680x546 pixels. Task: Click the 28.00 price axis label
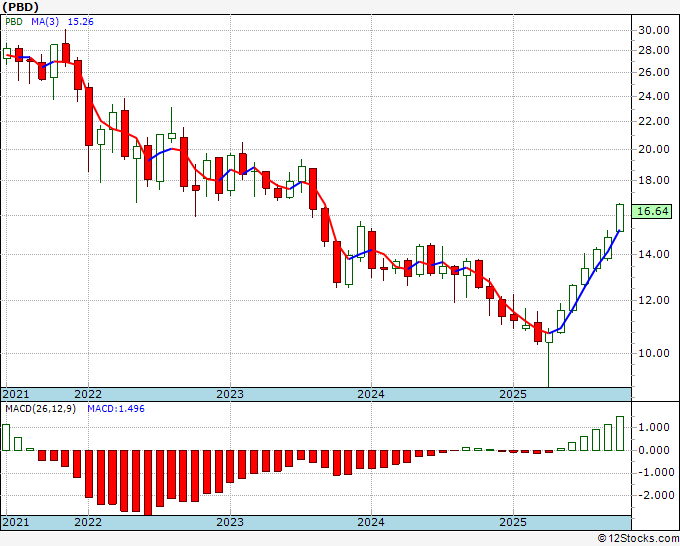[x=654, y=50]
